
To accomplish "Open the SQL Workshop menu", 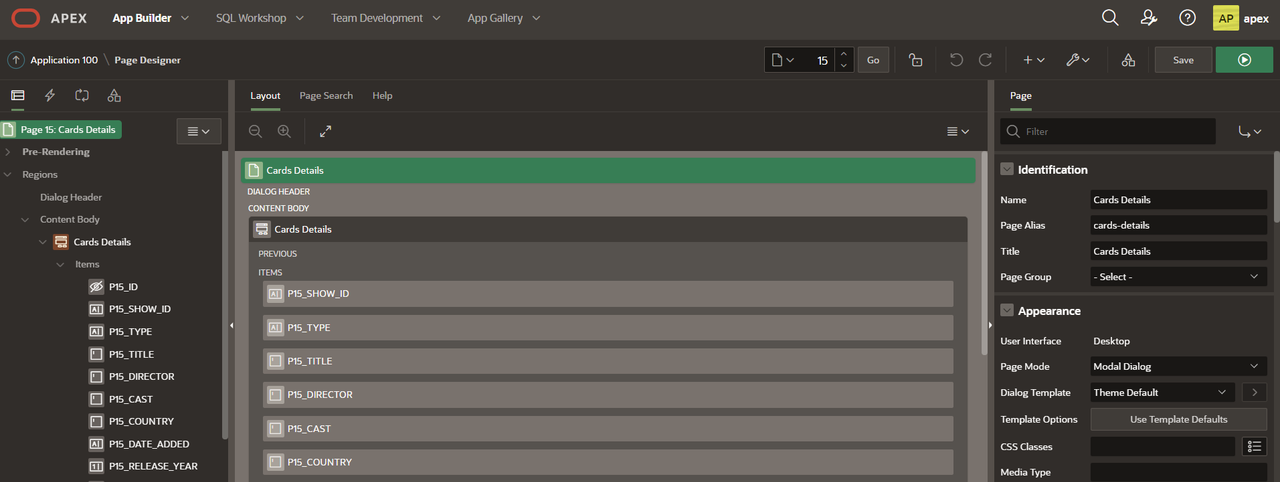I will [x=259, y=18].
